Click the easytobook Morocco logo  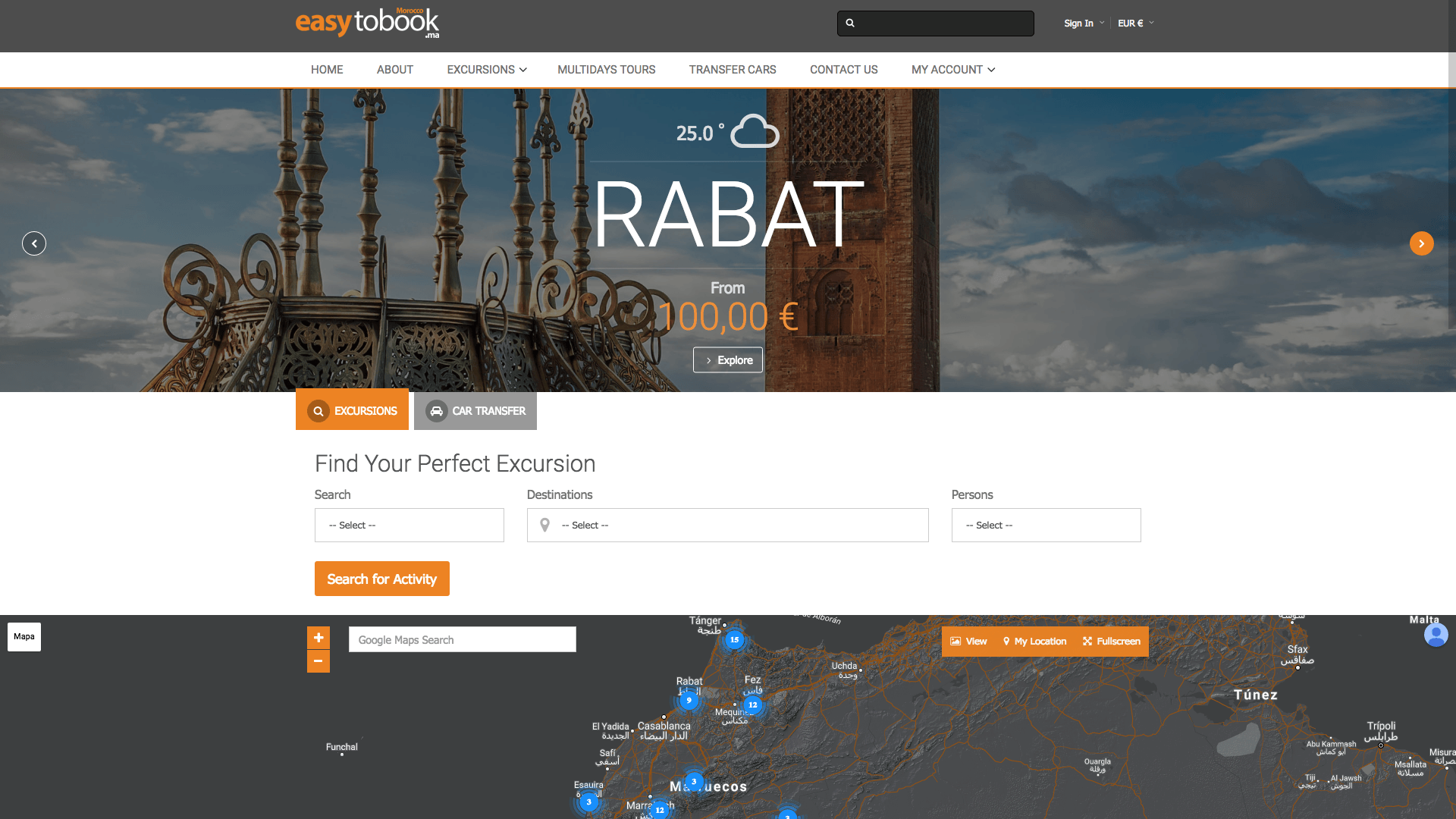point(367,23)
